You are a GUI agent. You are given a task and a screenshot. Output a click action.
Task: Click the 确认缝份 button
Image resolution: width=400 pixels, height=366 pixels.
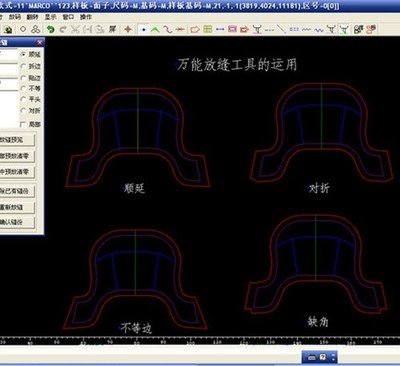coord(17,222)
